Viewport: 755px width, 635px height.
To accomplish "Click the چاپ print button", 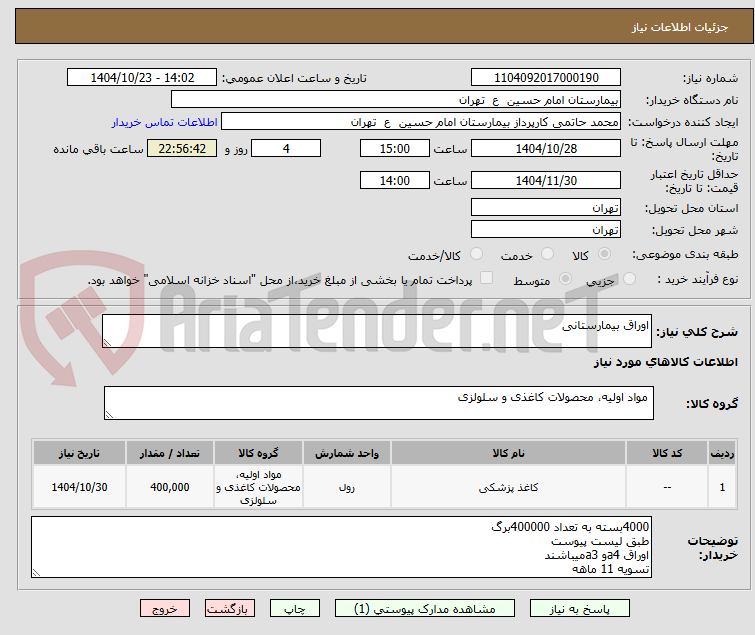I will pos(295,609).
